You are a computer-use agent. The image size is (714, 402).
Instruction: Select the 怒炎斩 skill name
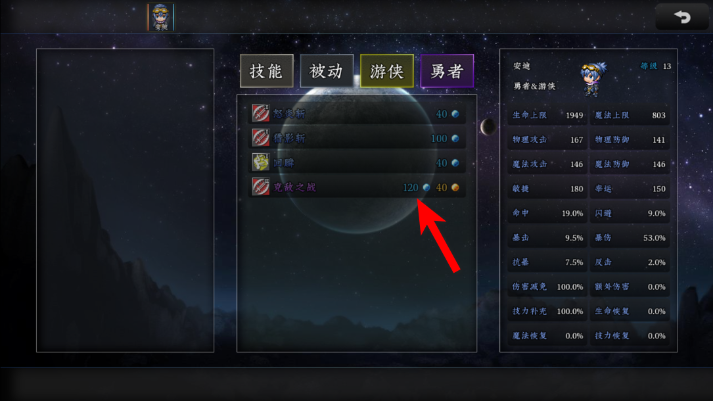[x=289, y=114]
